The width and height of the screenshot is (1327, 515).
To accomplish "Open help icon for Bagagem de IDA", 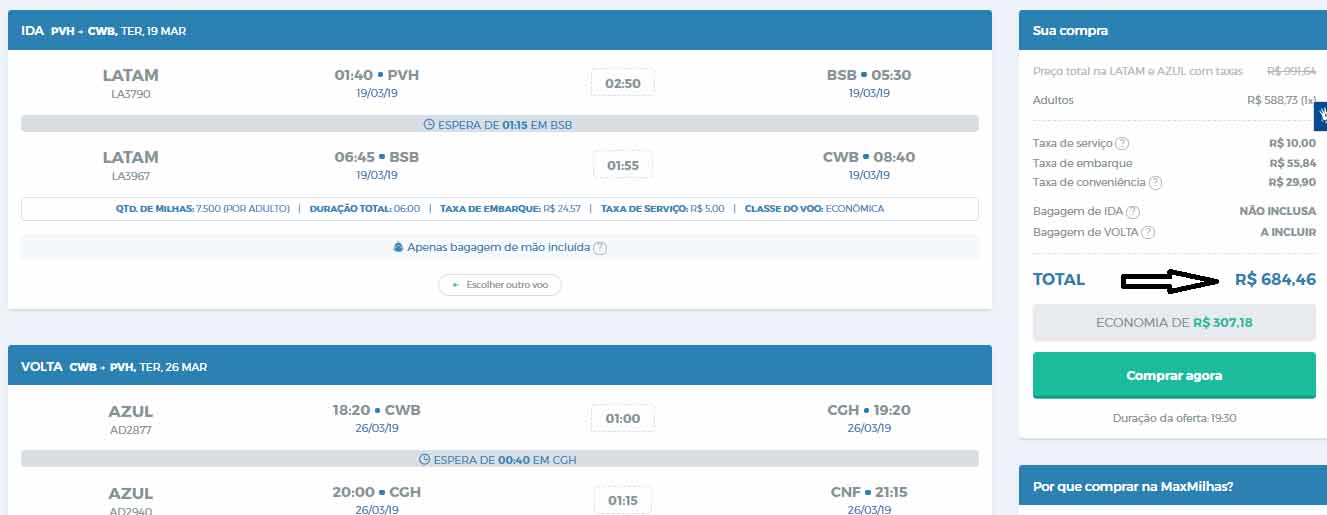I will coord(1133,212).
